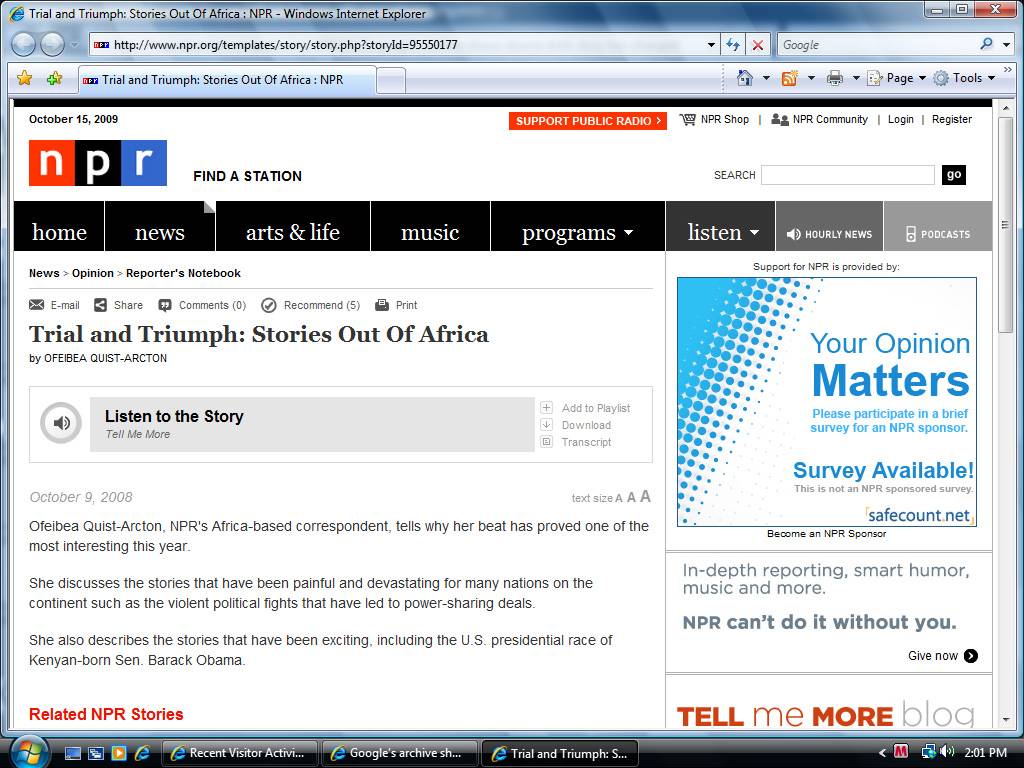This screenshot has height=768, width=1024.
Task: E-mail this story via the envelope icon
Action: (x=37, y=305)
